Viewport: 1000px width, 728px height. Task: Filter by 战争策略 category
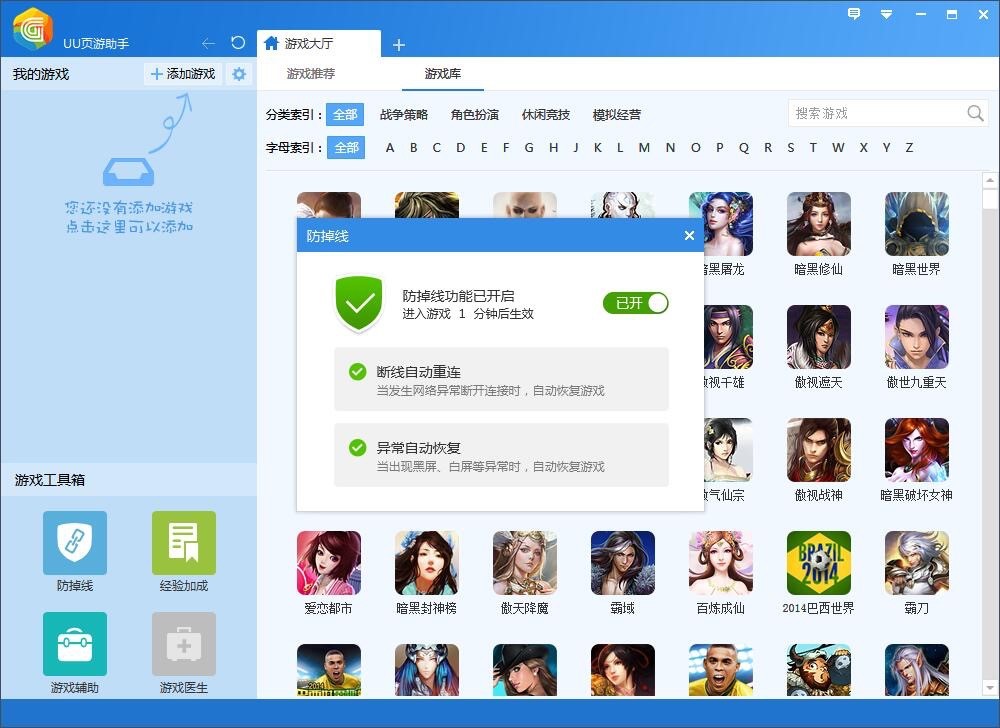pos(404,115)
